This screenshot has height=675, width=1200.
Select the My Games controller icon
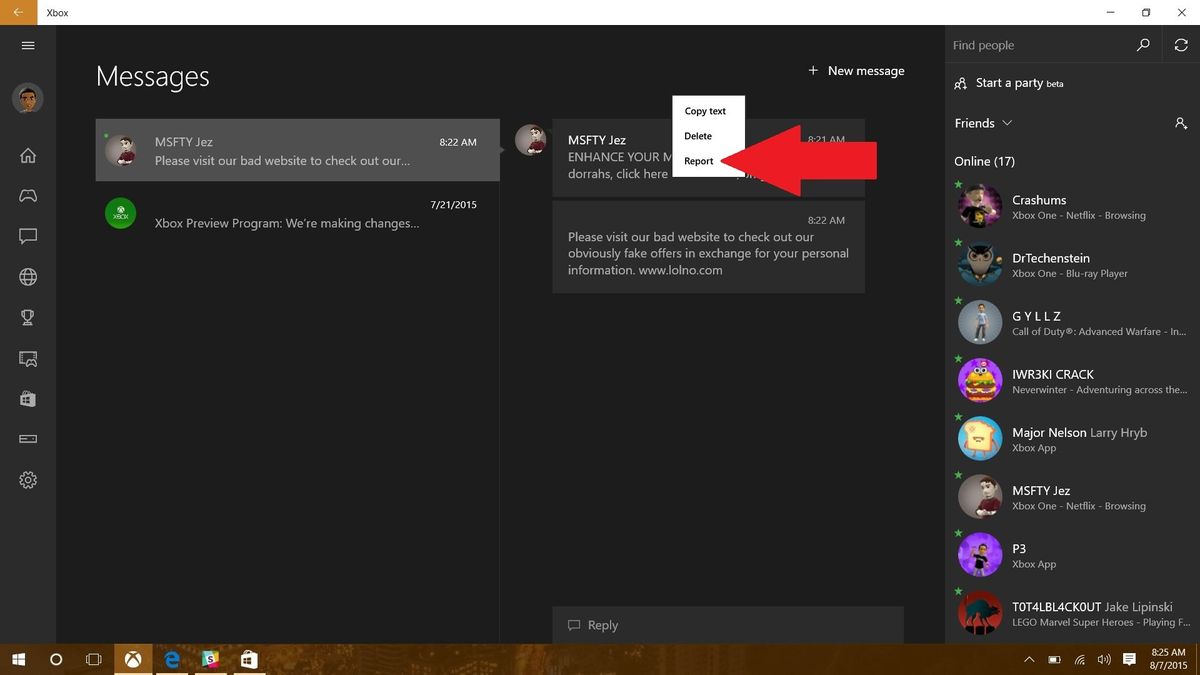pos(27,196)
